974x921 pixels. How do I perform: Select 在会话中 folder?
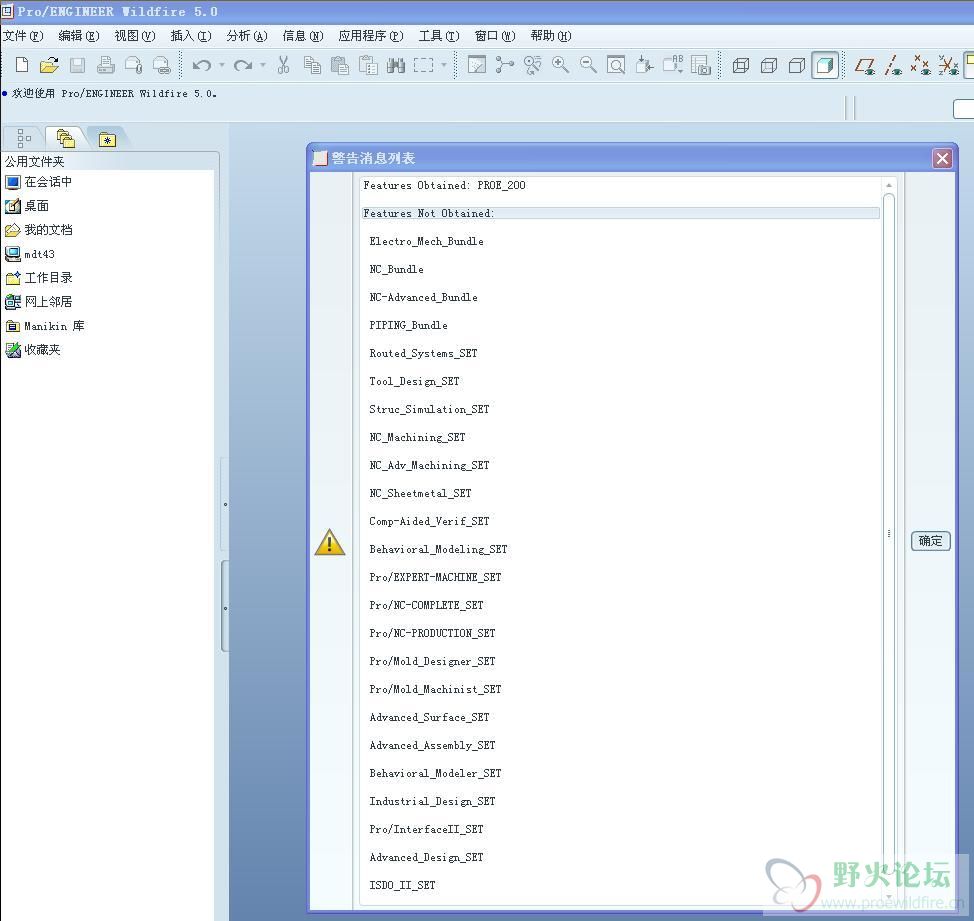(x=39, y=182)
